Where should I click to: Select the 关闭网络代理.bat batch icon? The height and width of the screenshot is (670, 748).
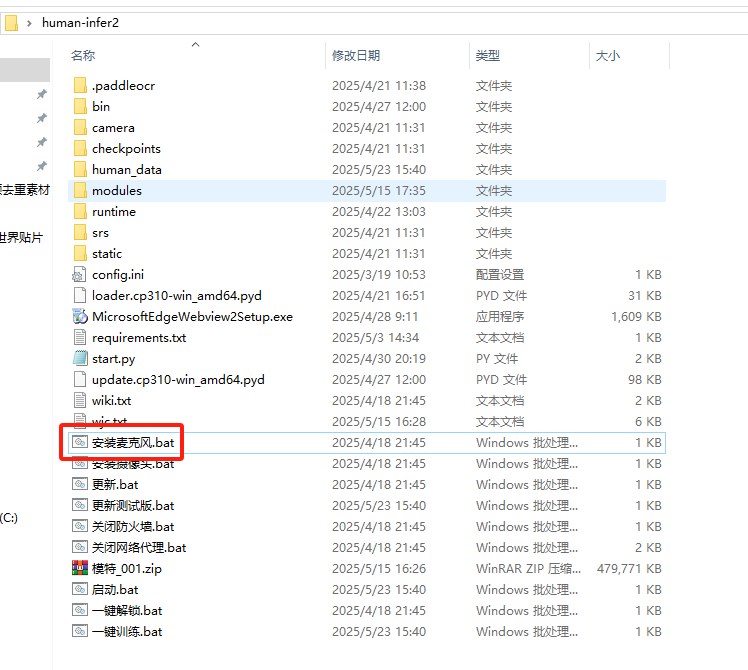(x=80, y=547)
